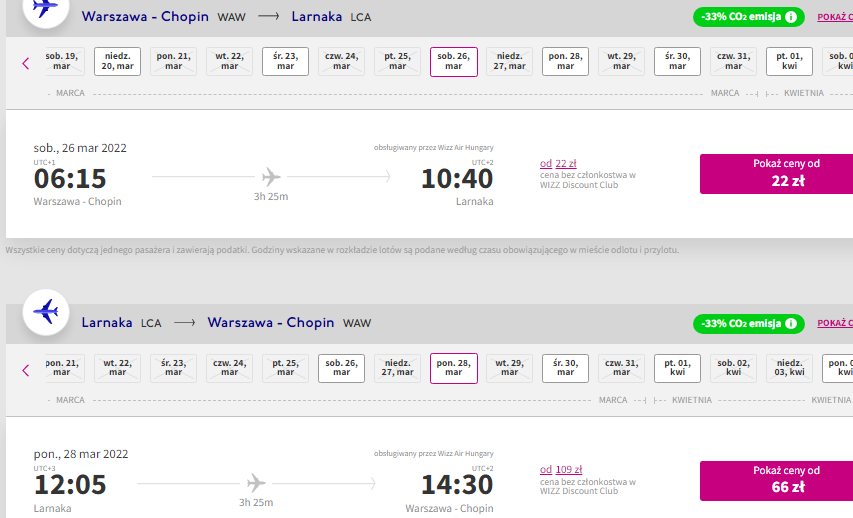Click Pokaż ceny od 22 zł button

[776, 174]
